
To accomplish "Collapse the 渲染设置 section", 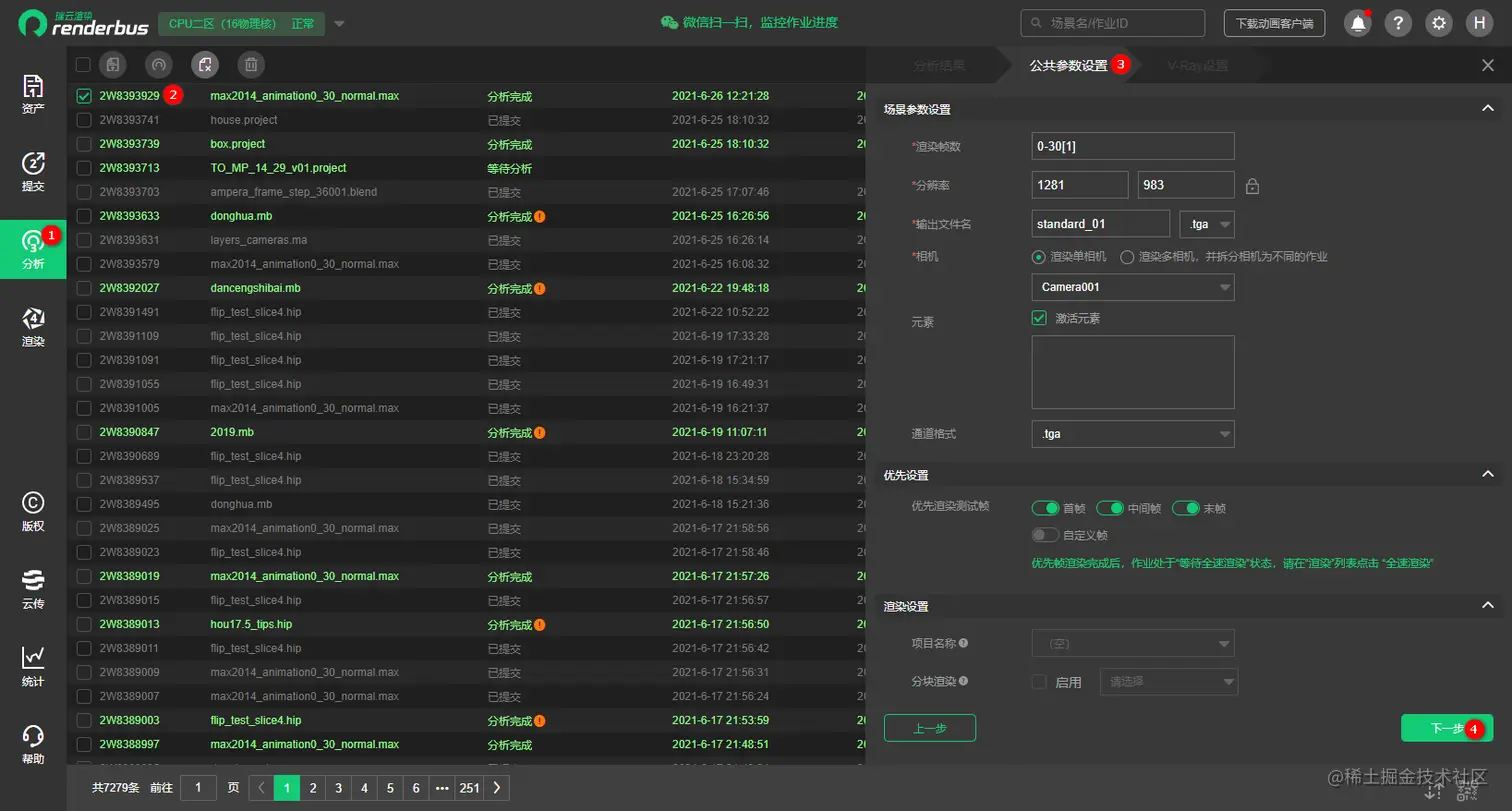I will tap(1488, 605).
